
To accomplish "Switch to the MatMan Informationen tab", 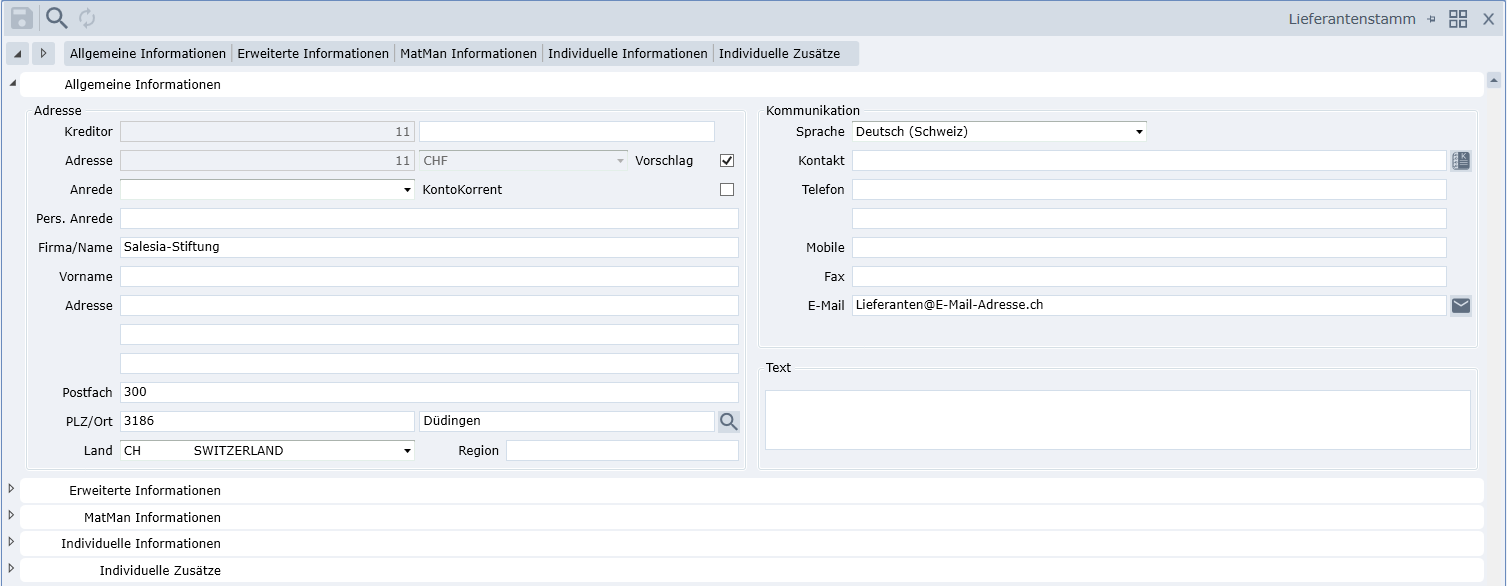I will click(468, 54).
